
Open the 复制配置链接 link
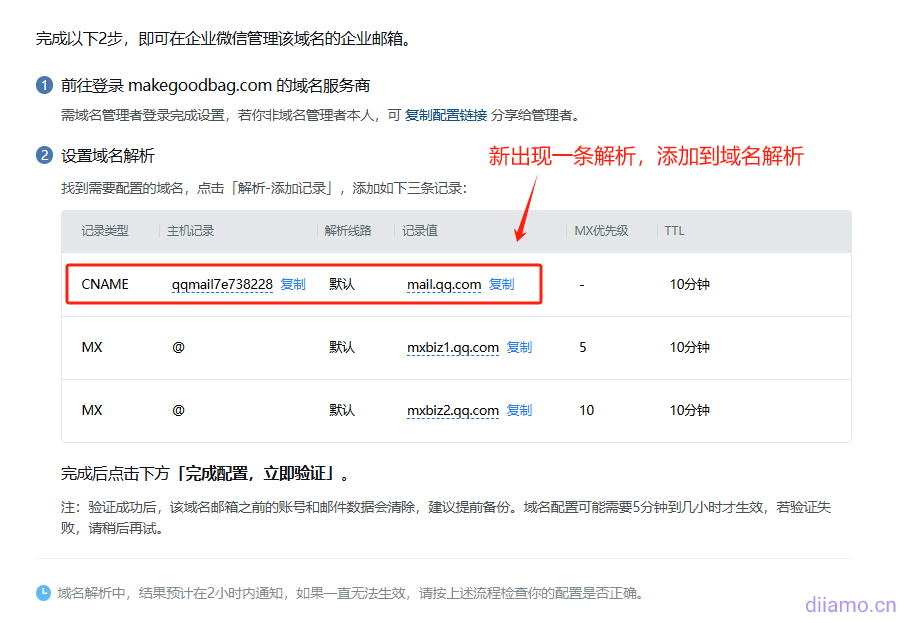pyautogui.click(x=446, y=115)
